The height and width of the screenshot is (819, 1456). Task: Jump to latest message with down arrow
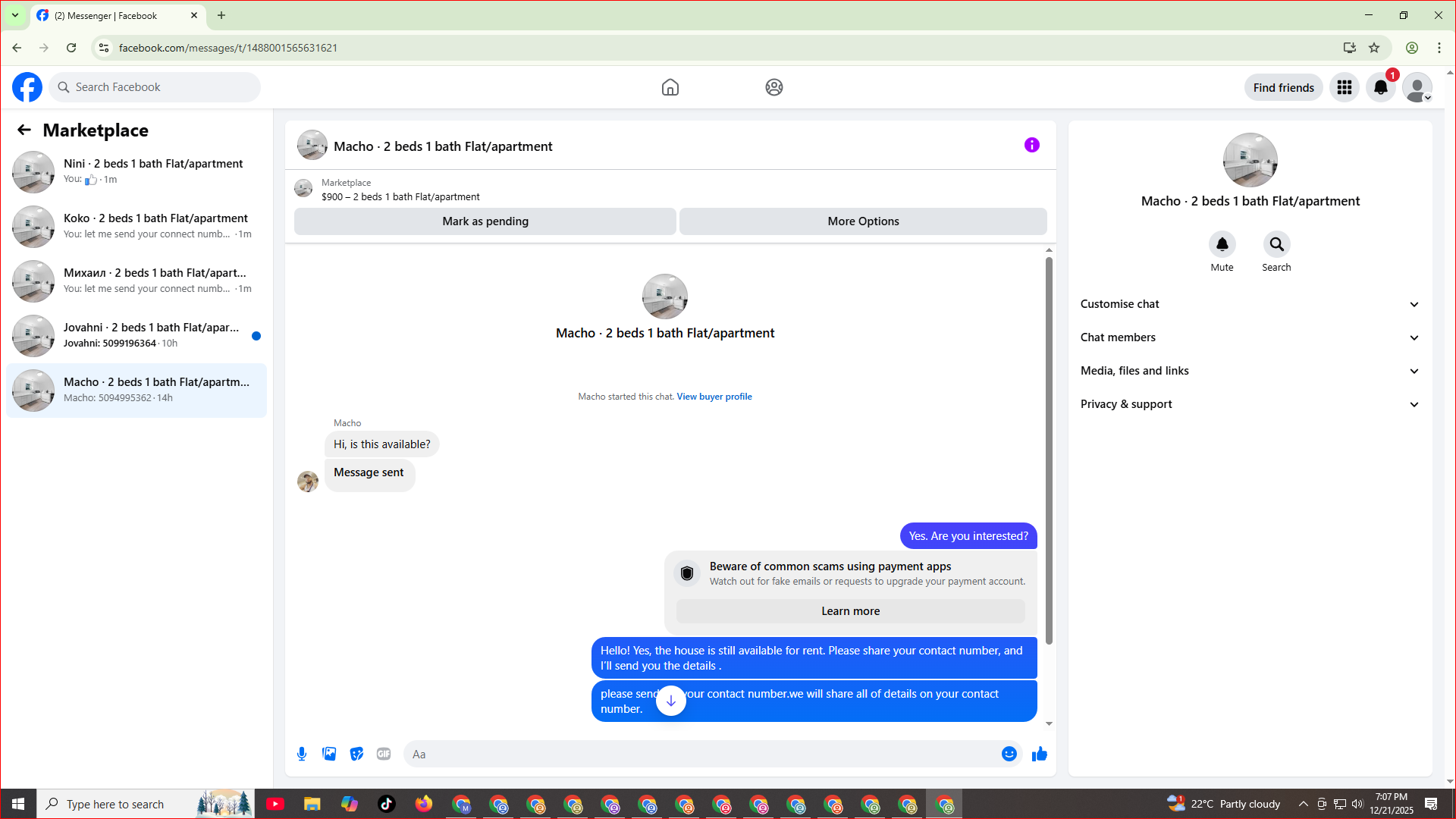[671, 701]
